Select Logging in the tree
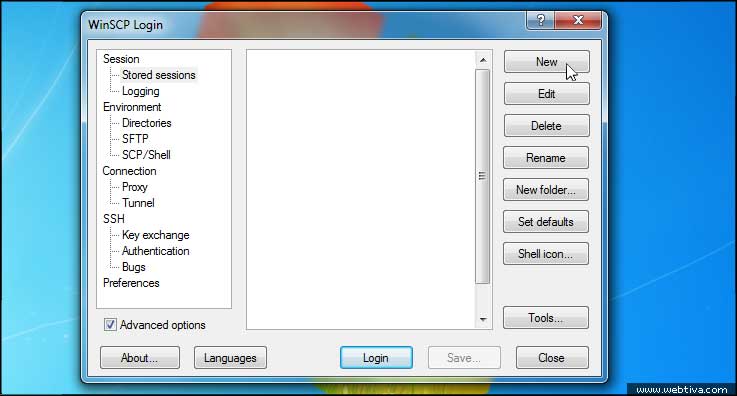 tap(141, 91)
